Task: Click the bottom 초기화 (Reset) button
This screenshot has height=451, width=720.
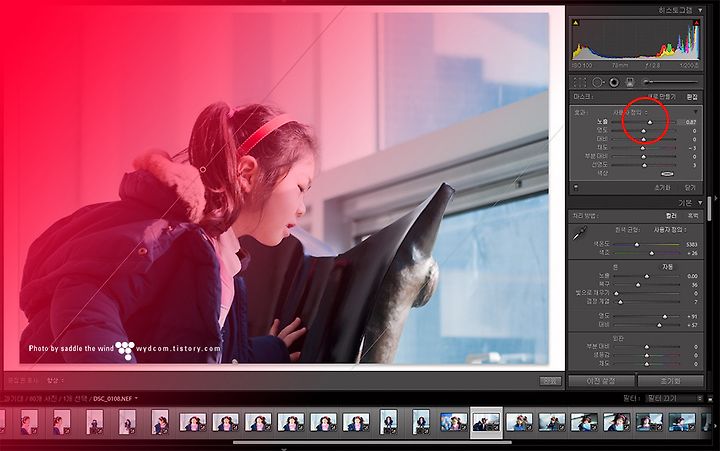Action: click(x=670, y=381)
